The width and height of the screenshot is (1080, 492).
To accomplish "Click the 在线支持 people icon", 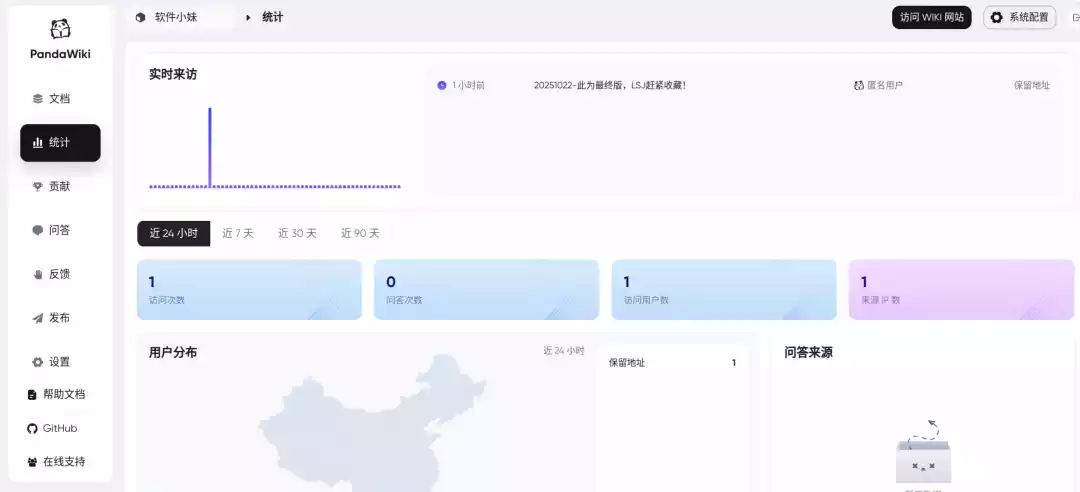I will [x=32, y=462].
